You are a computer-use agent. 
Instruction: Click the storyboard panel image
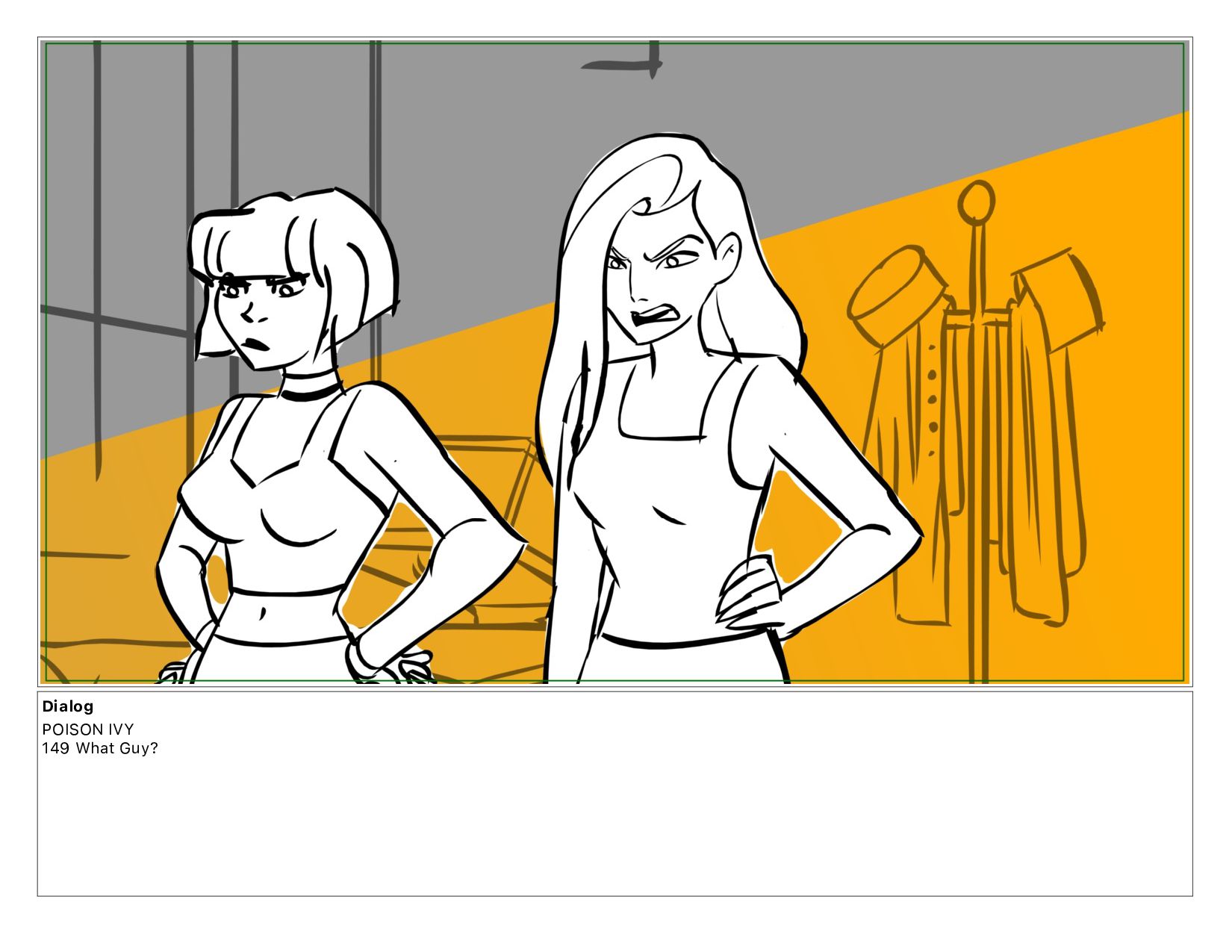(x=615, y=362)
